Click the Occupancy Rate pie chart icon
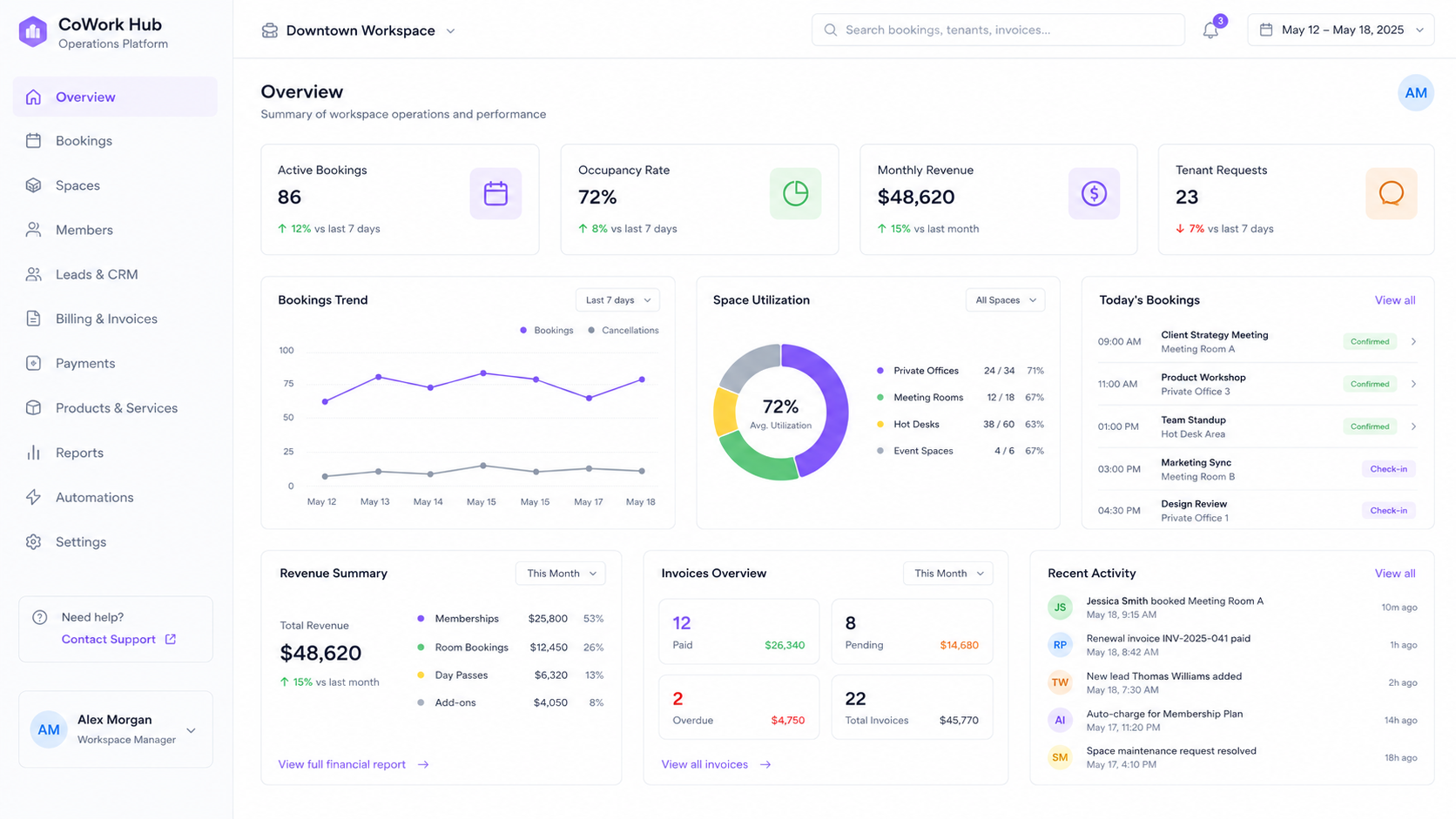Viewport: 1456px width, 819px height. click(795, 193)
